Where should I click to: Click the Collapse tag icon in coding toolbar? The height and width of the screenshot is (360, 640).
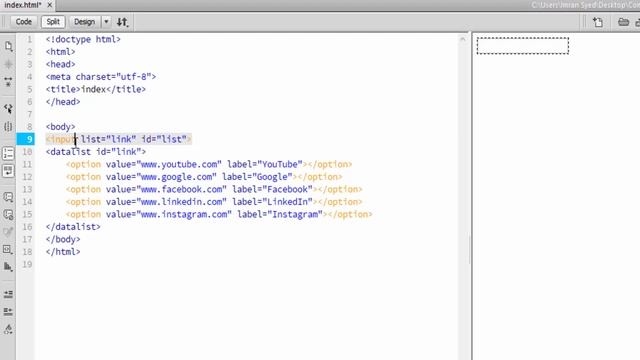pyautogui.click(x=8, y=82)
